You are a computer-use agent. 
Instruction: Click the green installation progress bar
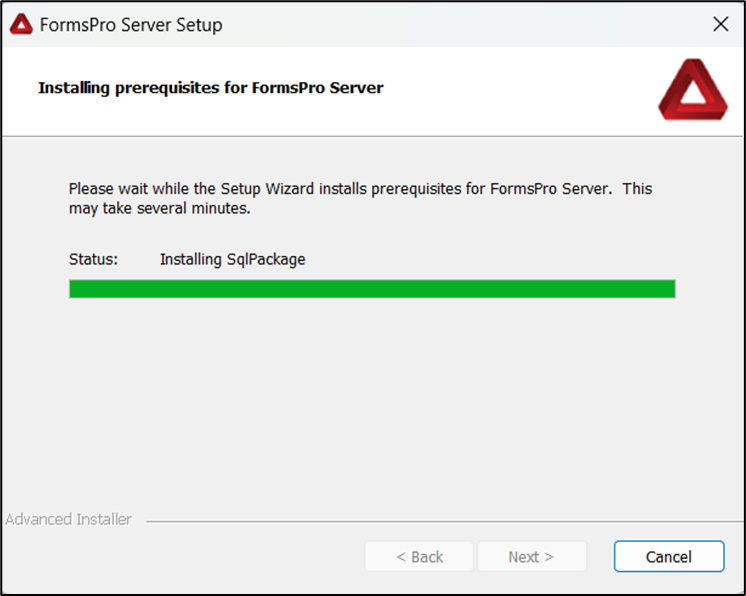pos(372,289)
